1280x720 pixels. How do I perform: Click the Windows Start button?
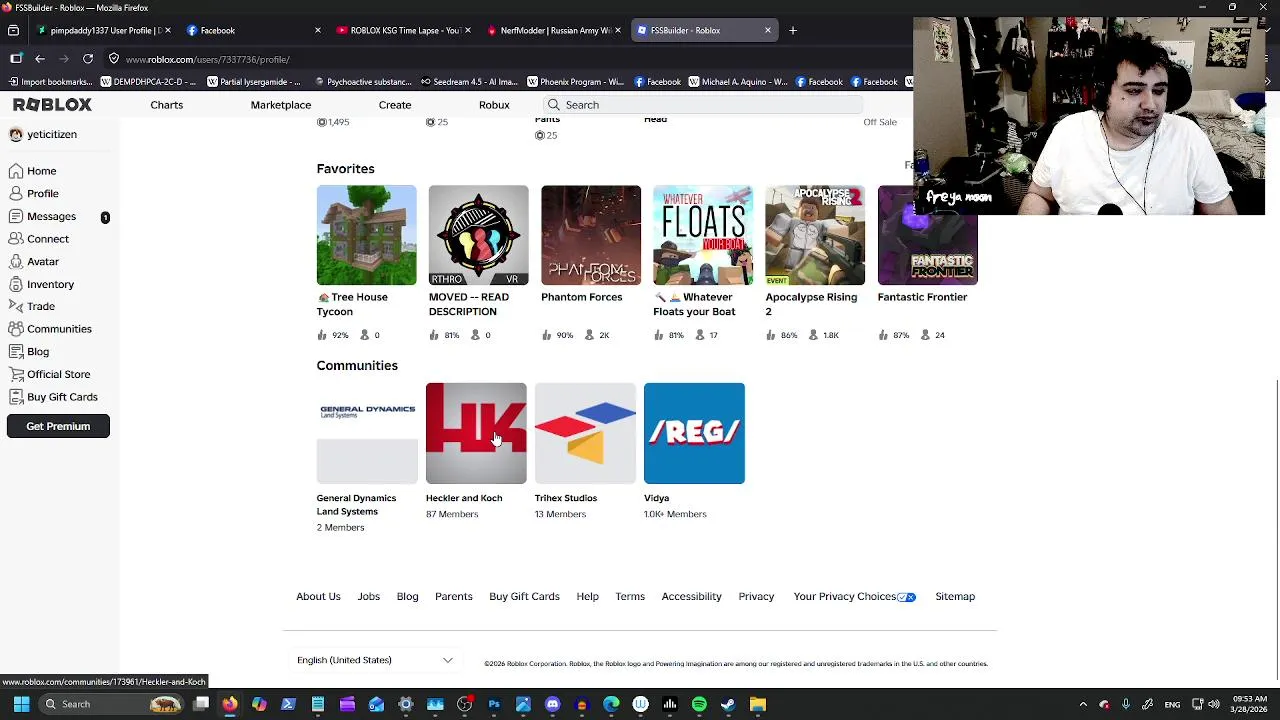21,704
